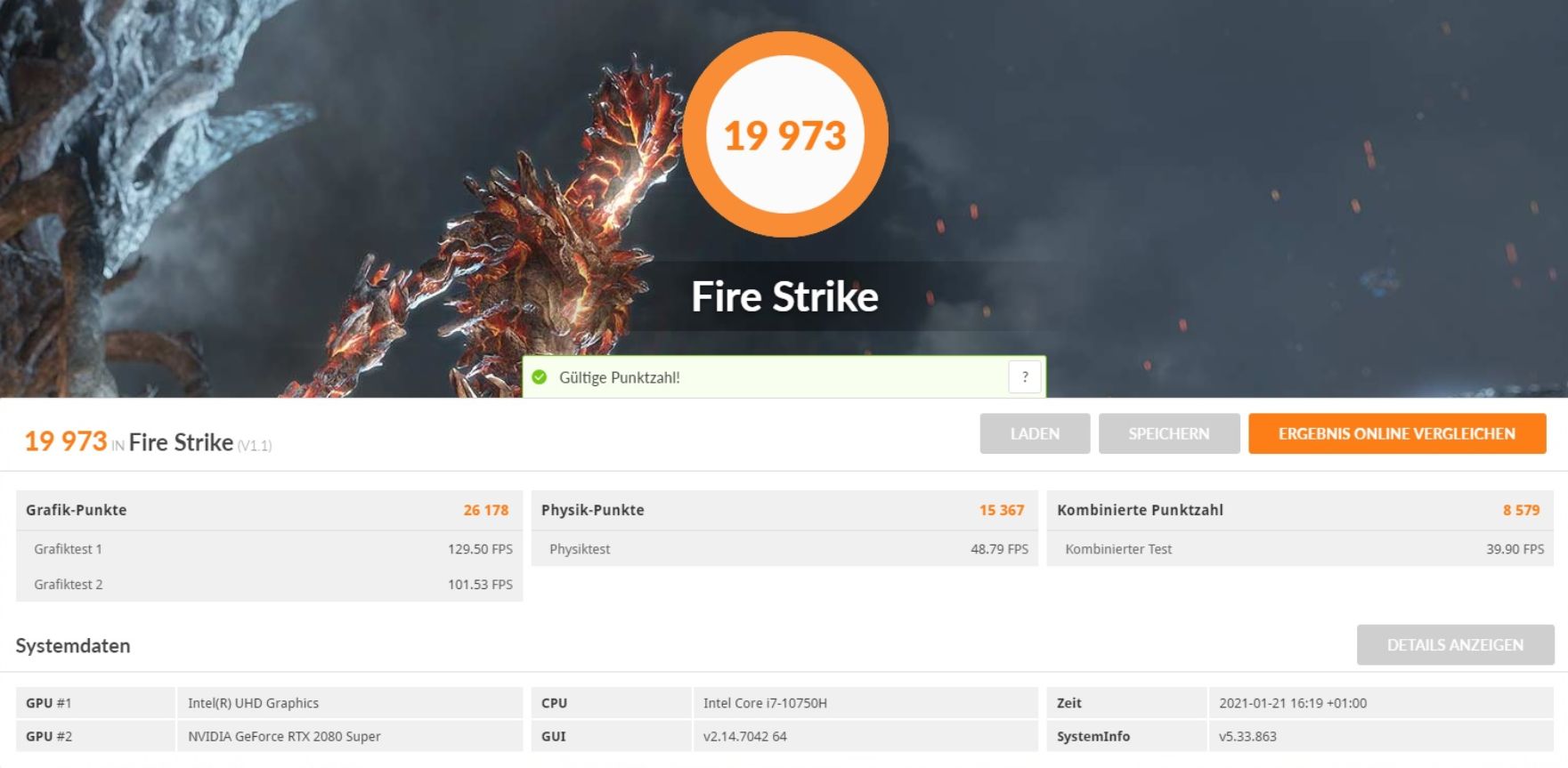Screen dimensions: 1568x768
Task: Click DETAILS ANZEIGEN button
Action: [x=1455, y=644]
